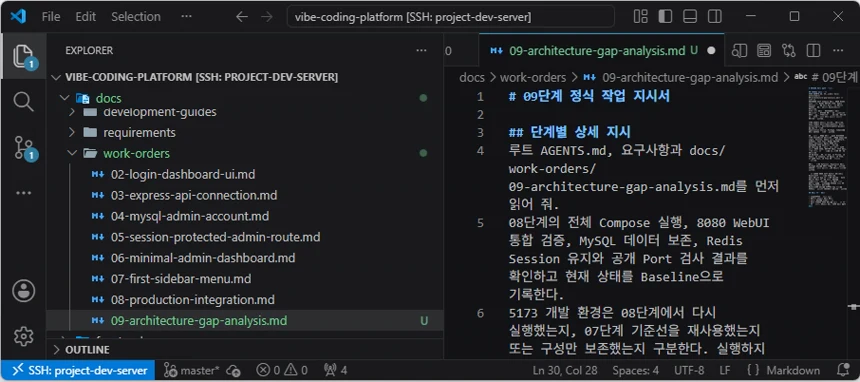The height and width of the screenshot is (382, 860).
Task: Show additional views ellipsis in activity bar
Action: pos(23,193)
